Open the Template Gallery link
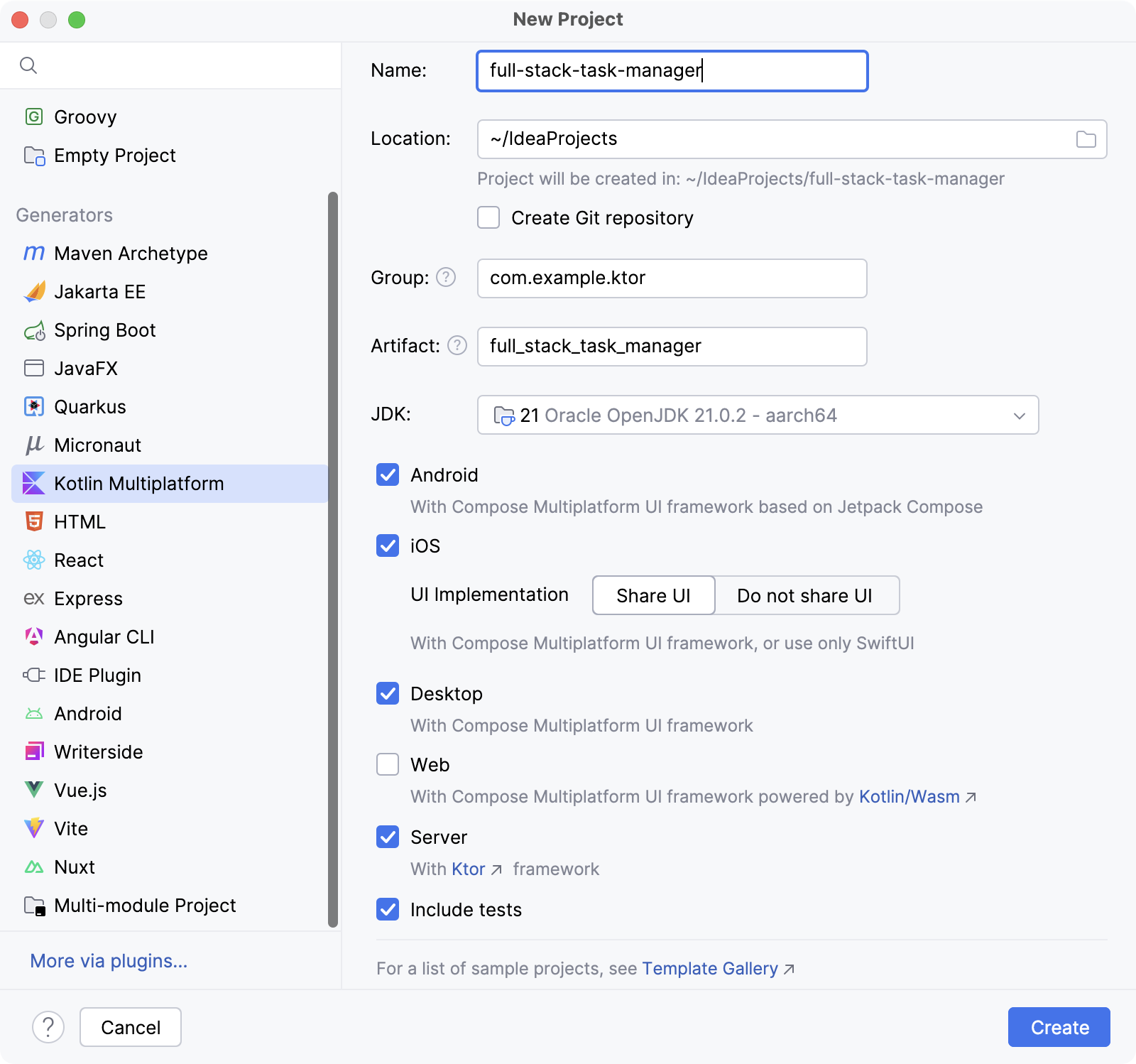 (x=718, y=969)
